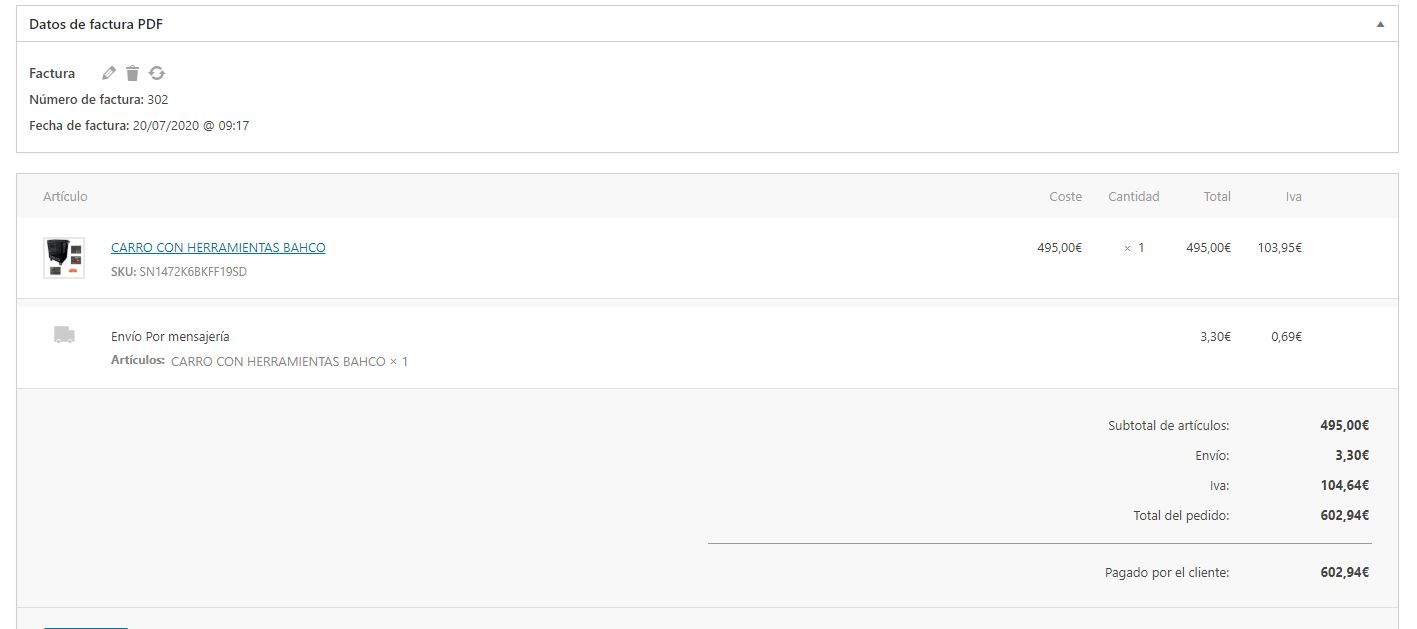Edit the Factura with the pencil icon
The image size is (1417, 629).
coord(109,73)
